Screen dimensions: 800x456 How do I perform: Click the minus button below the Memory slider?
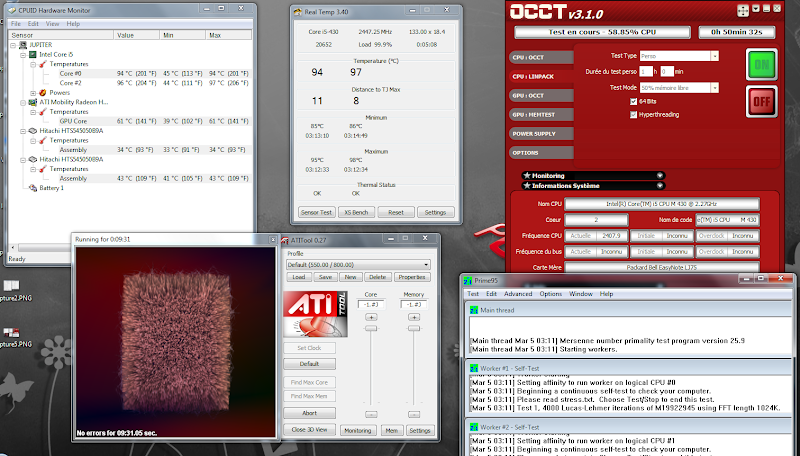[414, 415]
